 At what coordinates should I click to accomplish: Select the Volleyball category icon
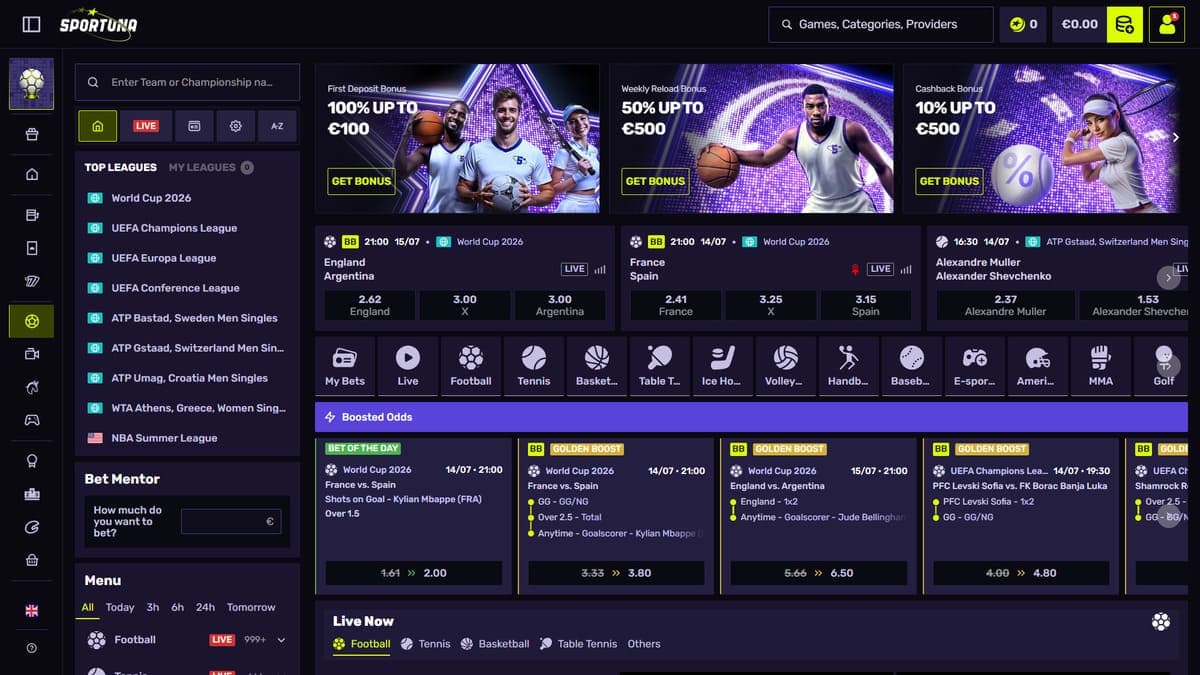[x=785, y=366]
